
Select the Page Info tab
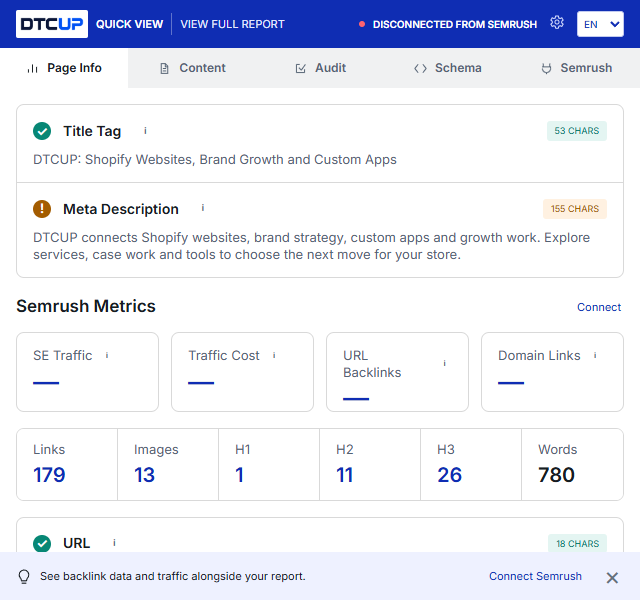[64, 68]
